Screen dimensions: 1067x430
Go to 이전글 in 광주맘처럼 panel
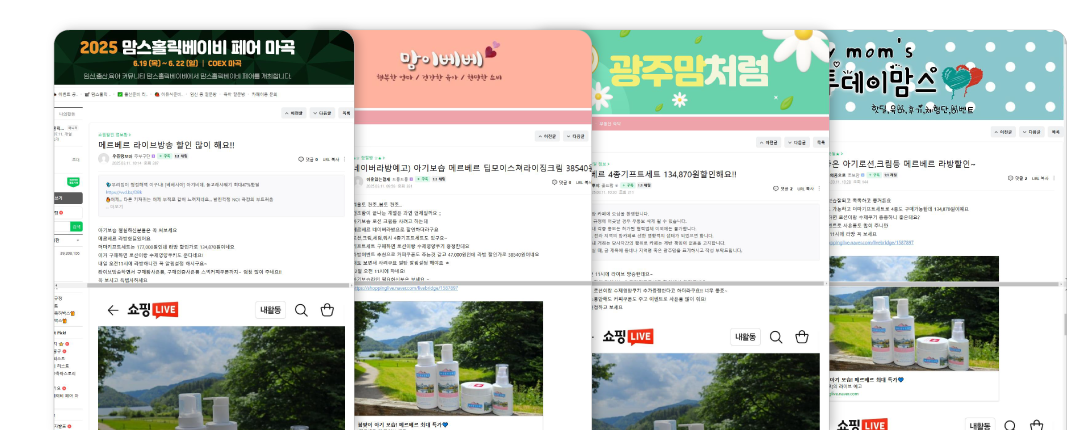click(768, 142)
